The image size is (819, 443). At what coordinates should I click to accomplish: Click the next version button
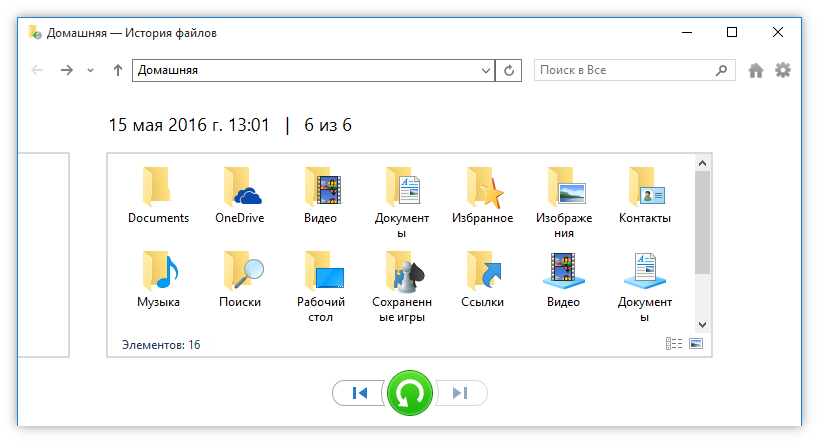tap(460, 393)
